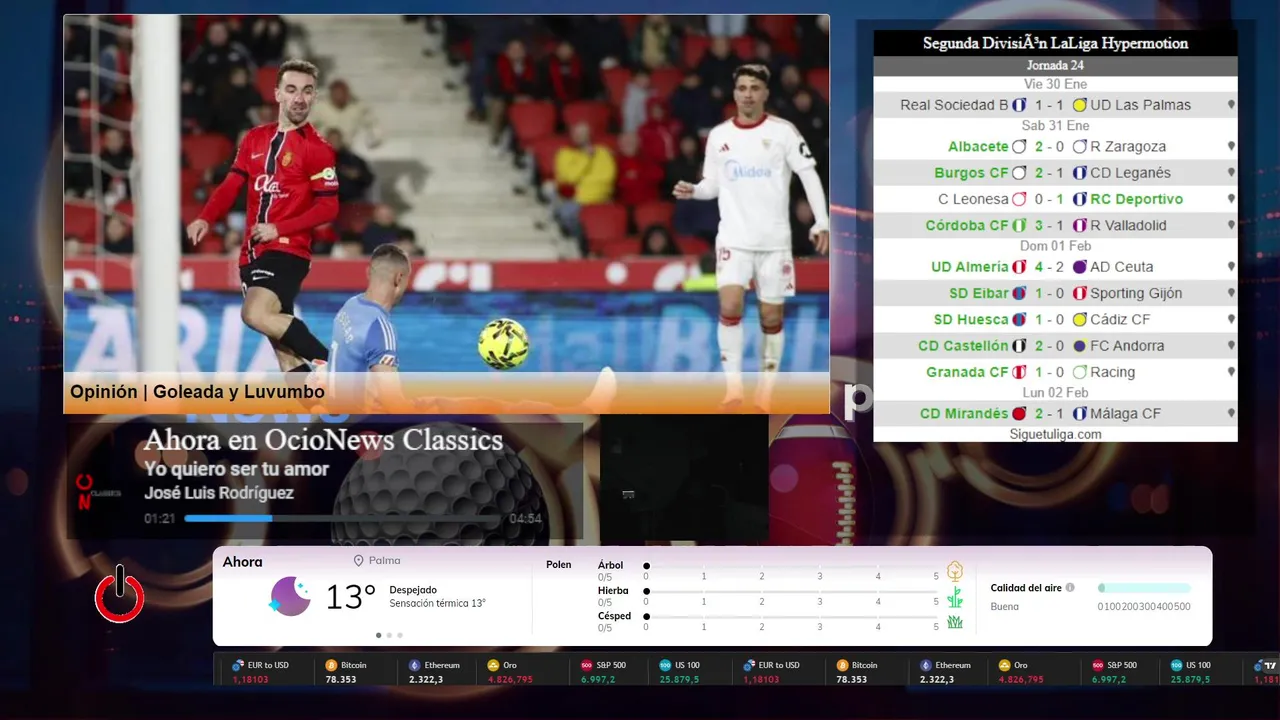Click the AD Ceuta purple crest
The width and height of the screenshot is (1280, 720).
(x=1079, y=267)
